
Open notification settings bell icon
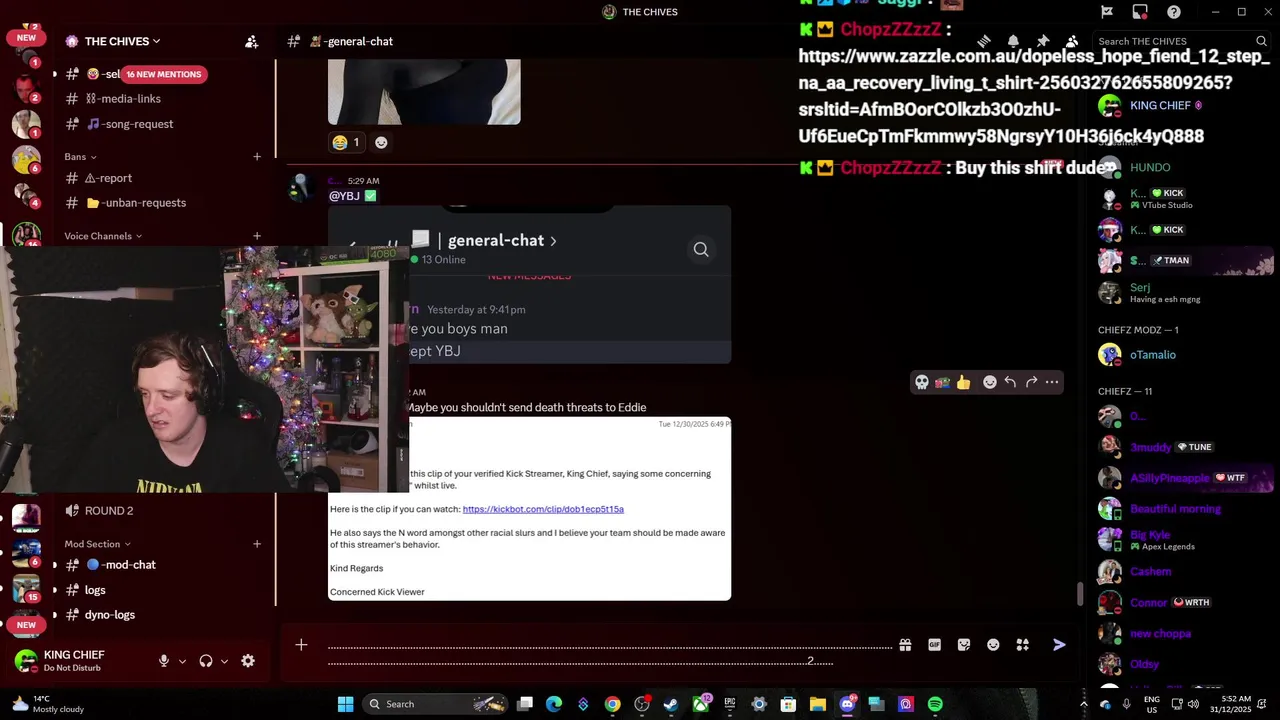click(1013, 41)
